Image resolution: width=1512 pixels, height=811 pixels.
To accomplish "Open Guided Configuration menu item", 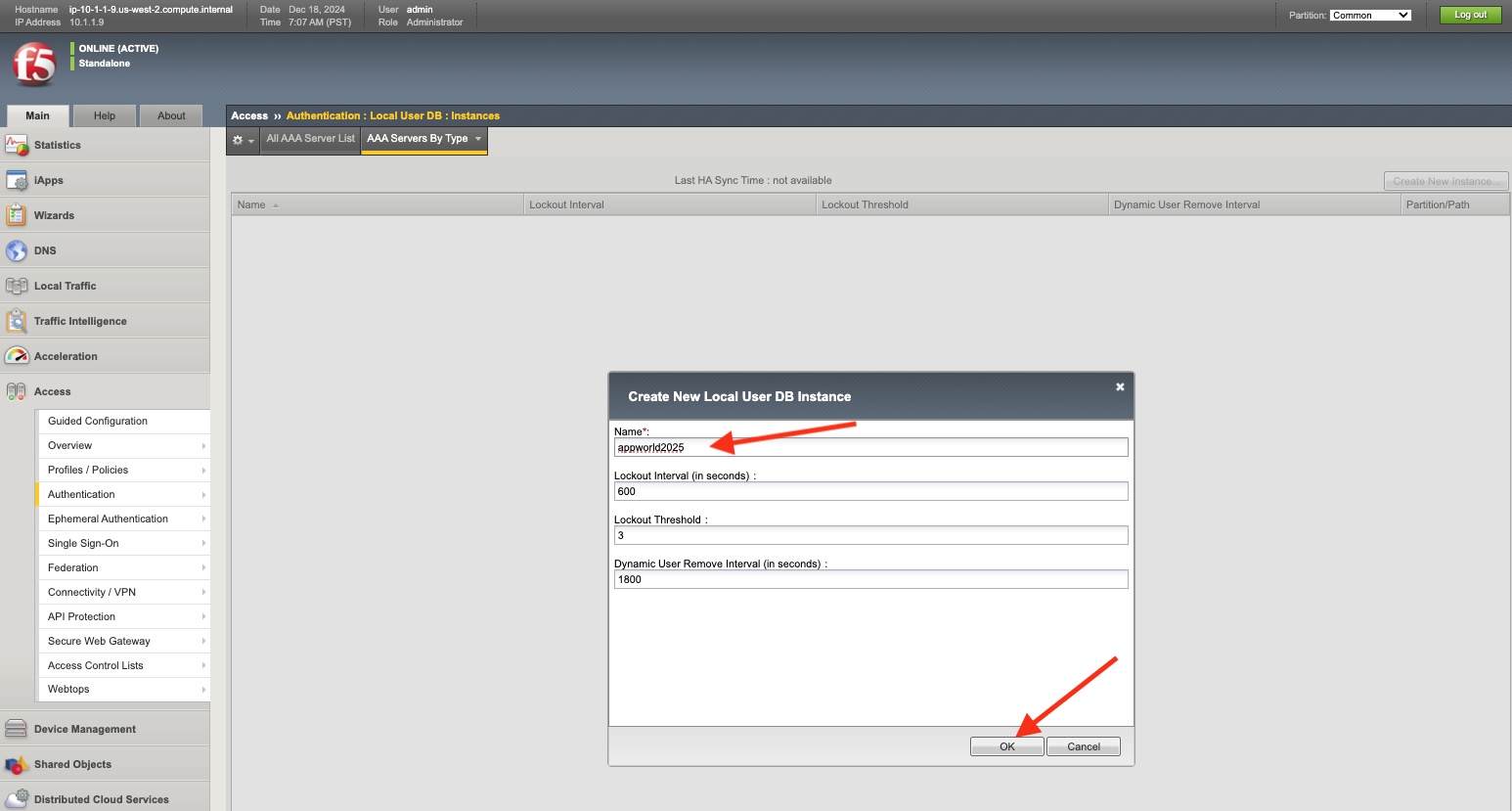I will tap(123, 421).
